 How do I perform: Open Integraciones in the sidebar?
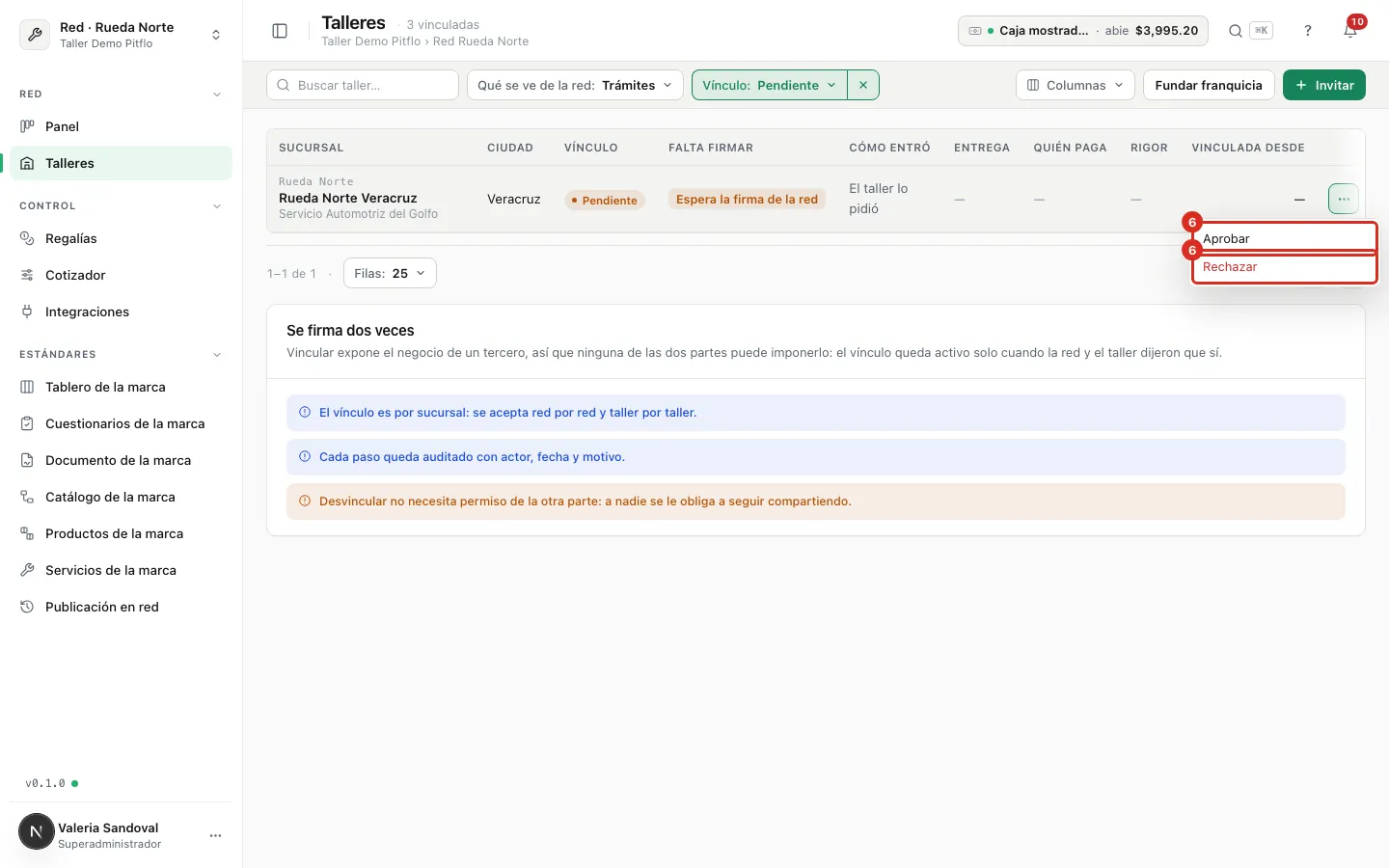click(121, 312)
